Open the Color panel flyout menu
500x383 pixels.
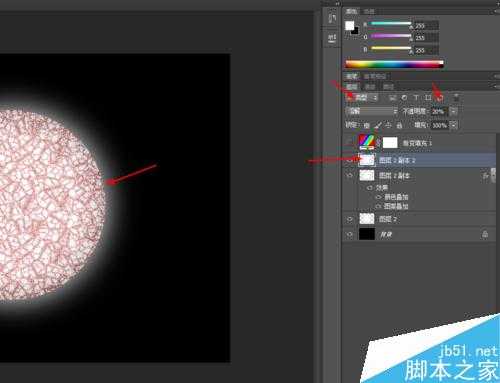tap(496, 11)
